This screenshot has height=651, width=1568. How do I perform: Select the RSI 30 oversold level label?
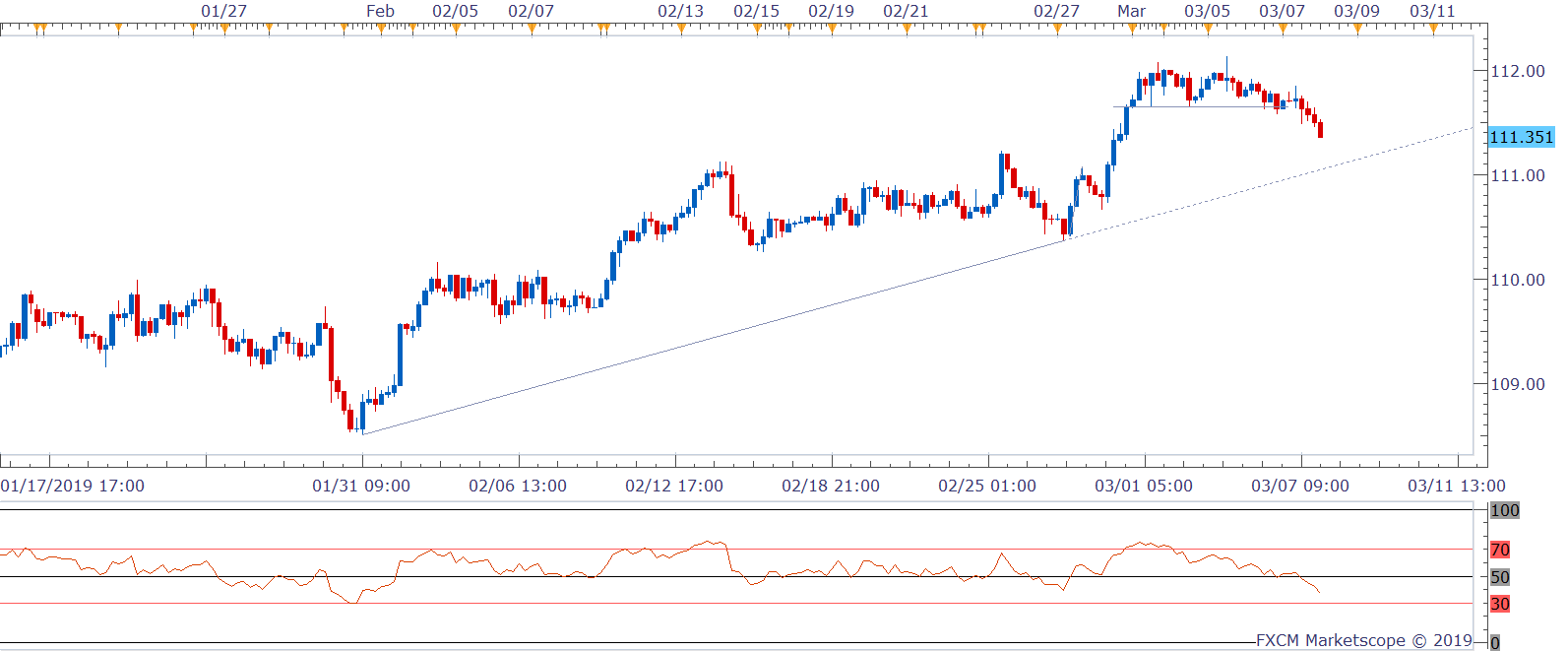pyautogui.click(x=1500, y=604)
